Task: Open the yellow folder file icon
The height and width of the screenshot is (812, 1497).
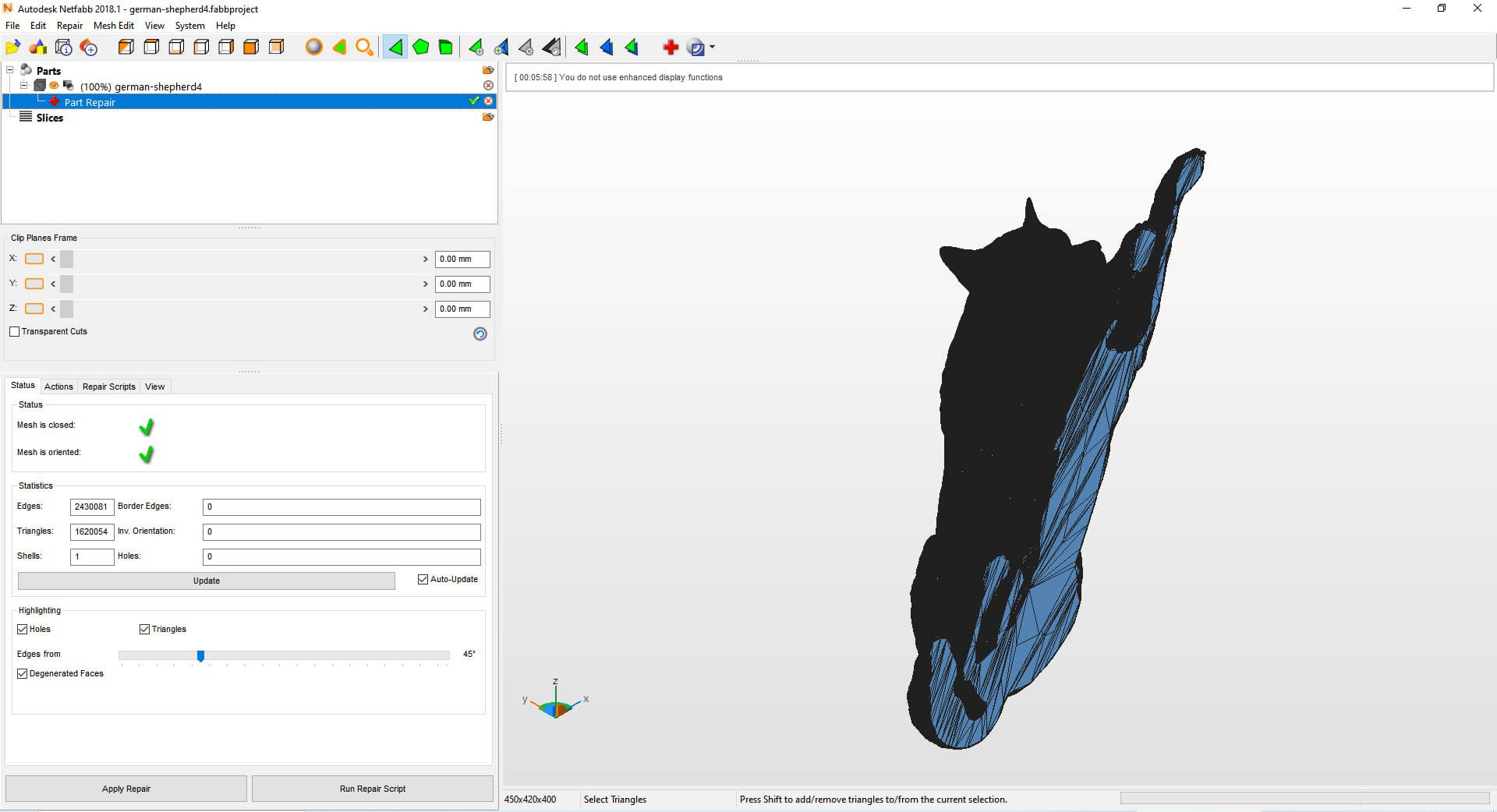Action: point(12,48)
